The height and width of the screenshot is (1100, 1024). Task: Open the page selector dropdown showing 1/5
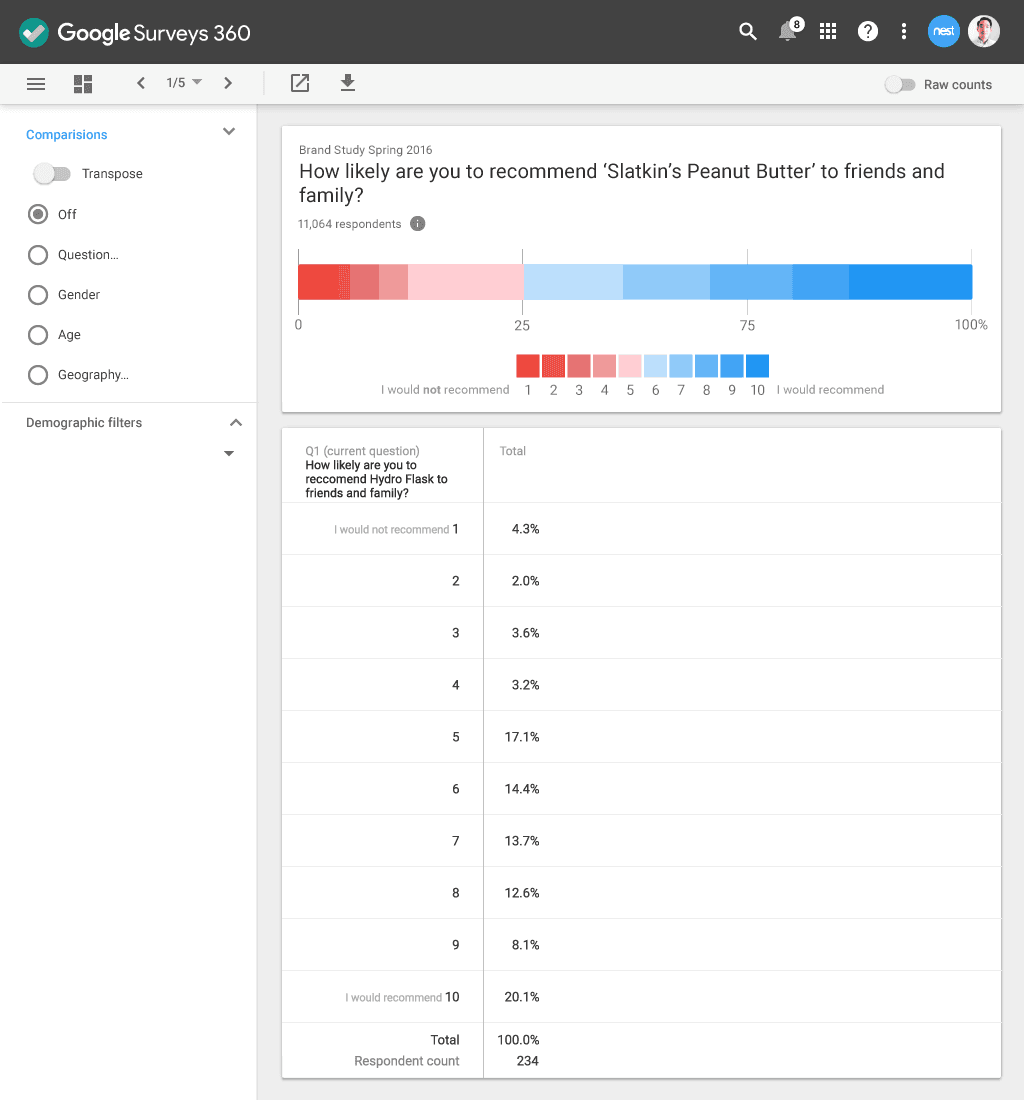coord(184,84)
